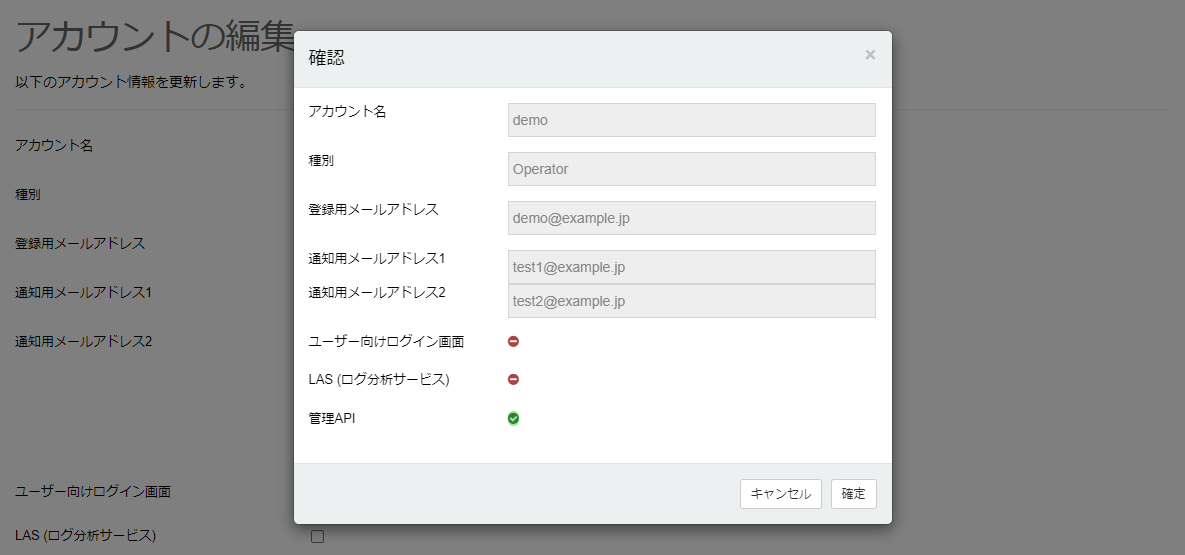1185x555 pixels.
Task: Click the 通知用メールアドレス1 label inside the dialog
Action: [x=376, y=258]
